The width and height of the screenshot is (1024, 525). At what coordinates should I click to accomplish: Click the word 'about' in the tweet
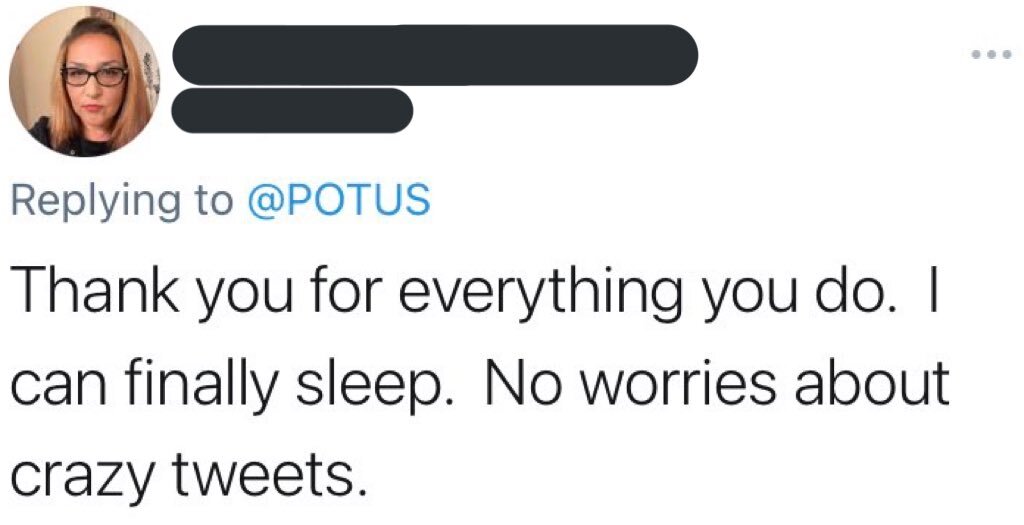[865, 387]
